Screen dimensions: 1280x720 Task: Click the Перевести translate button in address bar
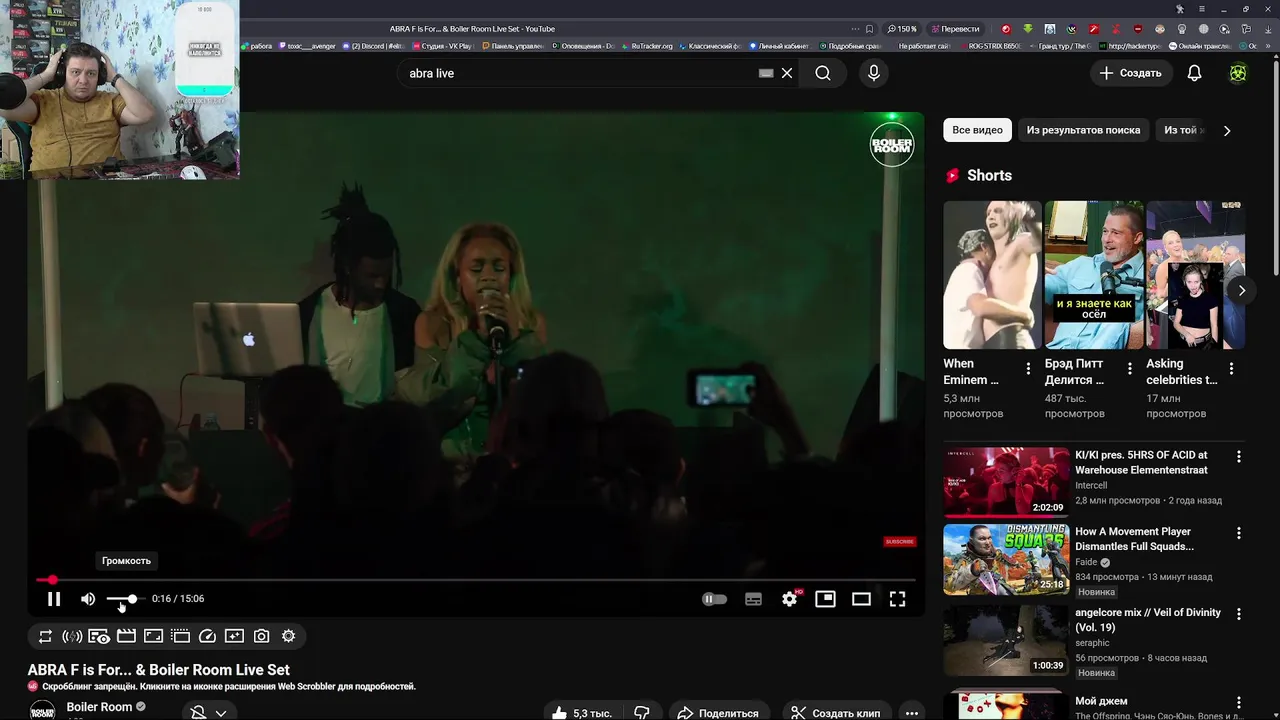[954, 29]
